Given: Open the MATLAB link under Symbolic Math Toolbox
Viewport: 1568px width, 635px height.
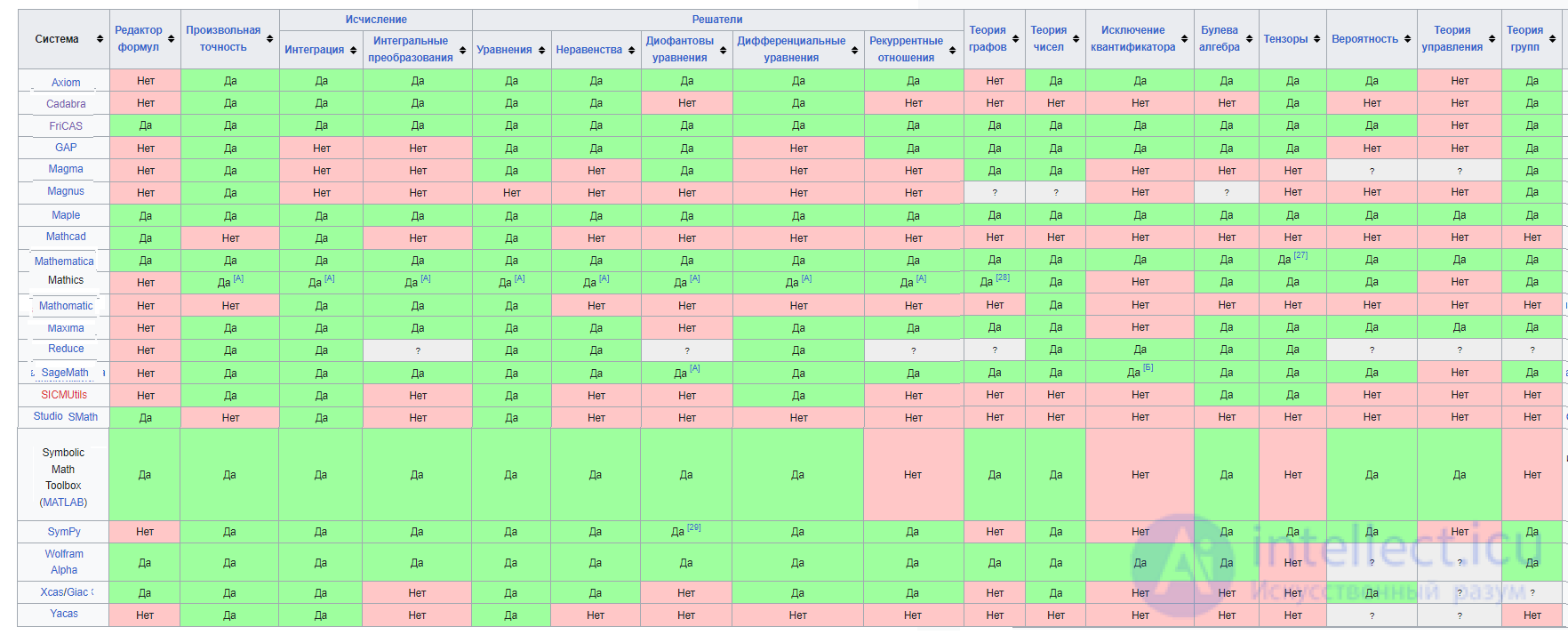Looking at the screenshot, I should tap(63, 502).
